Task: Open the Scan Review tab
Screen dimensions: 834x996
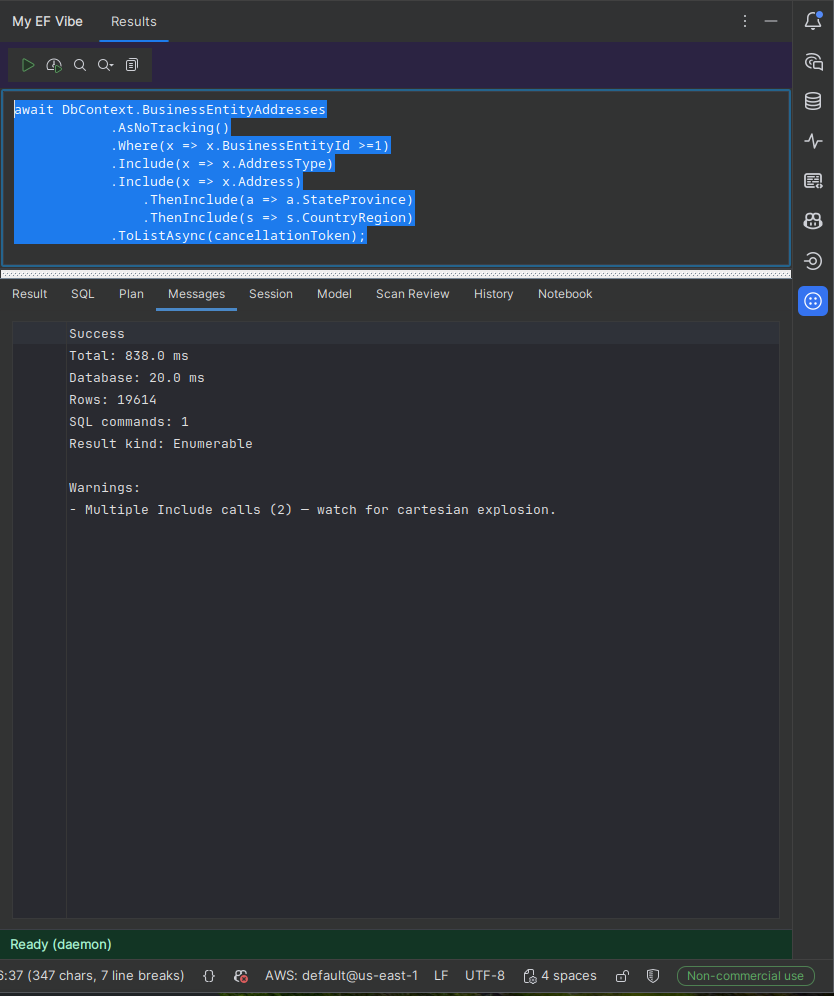Action: [412, 294]
